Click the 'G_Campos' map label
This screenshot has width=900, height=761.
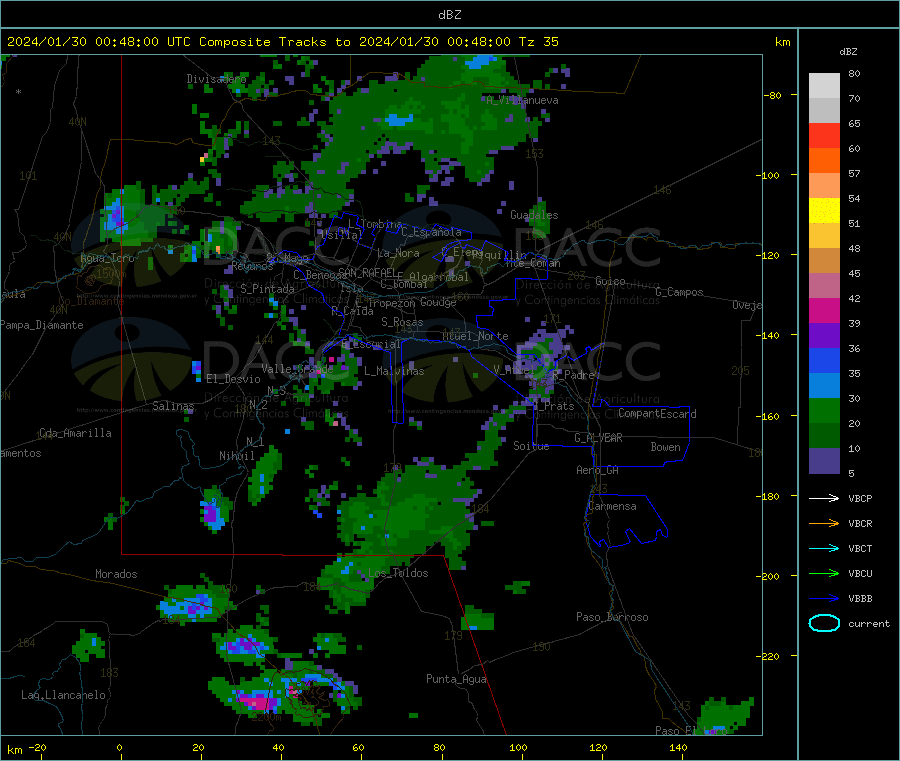(679, 292)
